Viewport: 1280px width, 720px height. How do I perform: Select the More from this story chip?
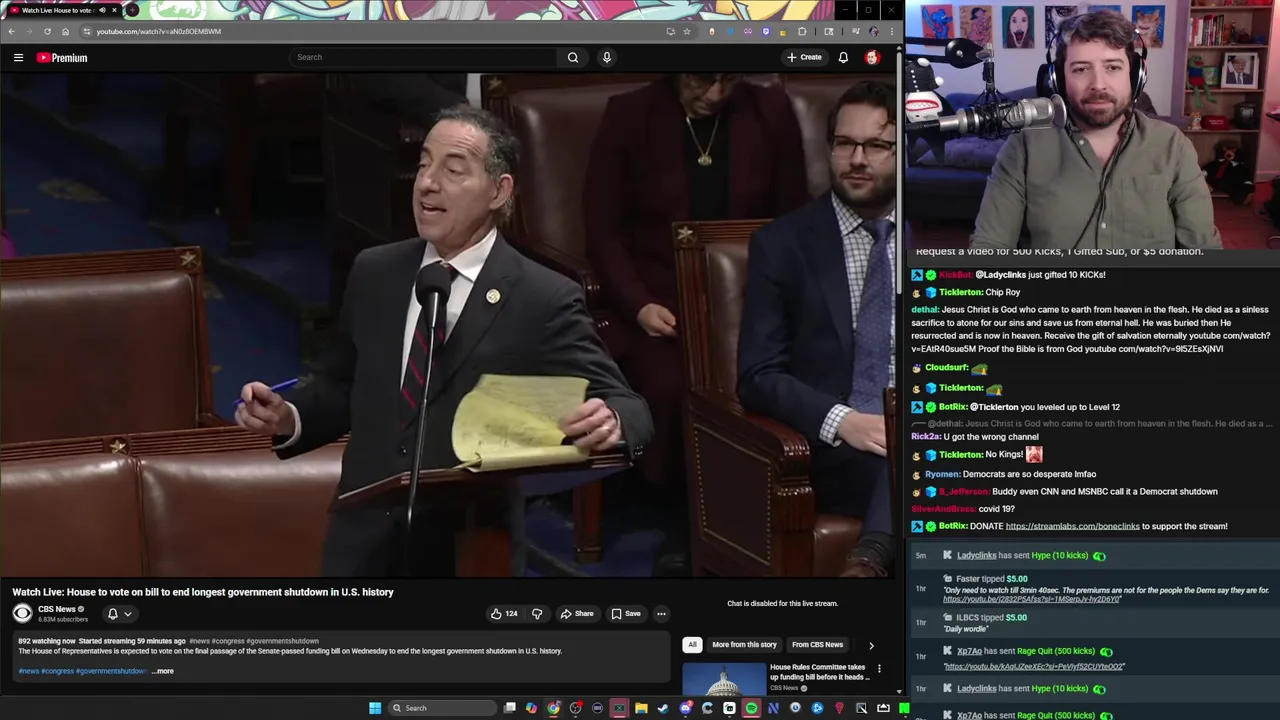(744, 645)
